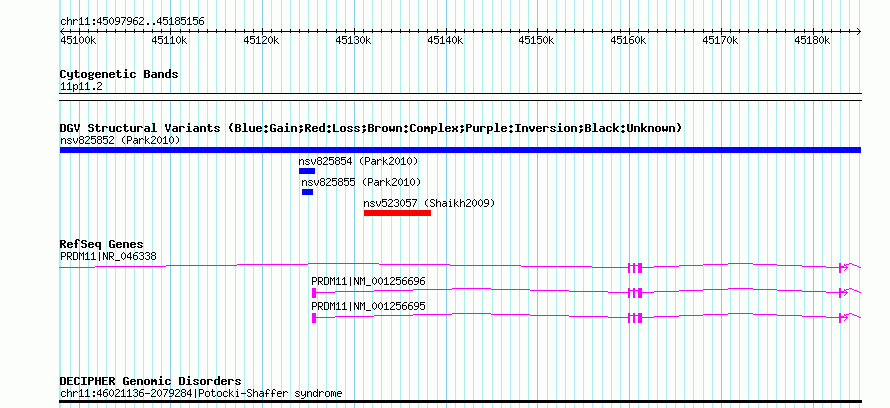This screenshot has width=890, height=408.
Task: Click the 45100k ruler tick label
Action: [x=78, y=40]
